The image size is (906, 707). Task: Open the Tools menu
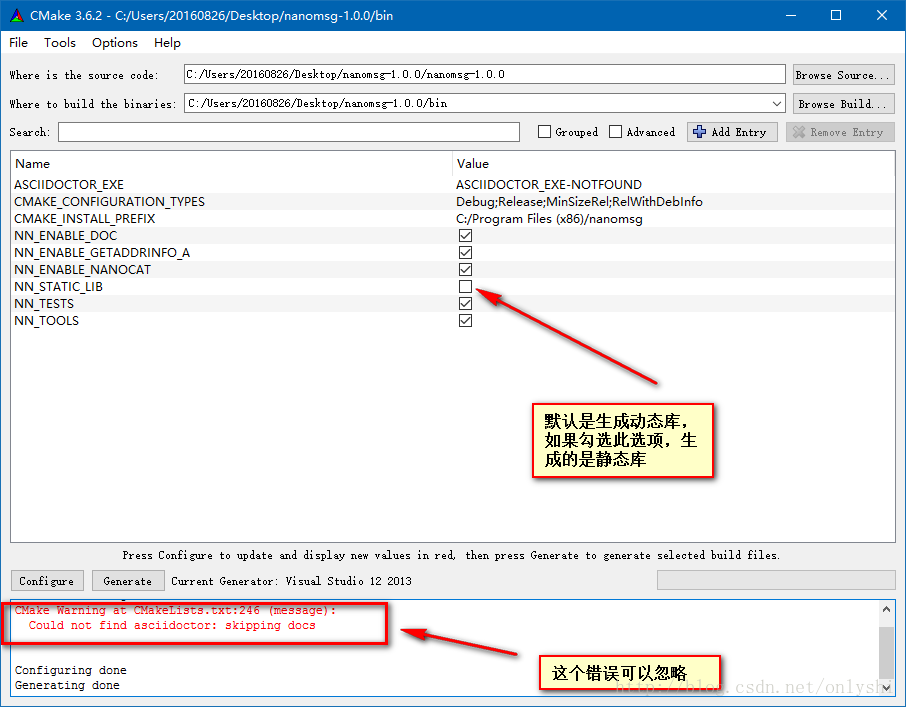60,43
